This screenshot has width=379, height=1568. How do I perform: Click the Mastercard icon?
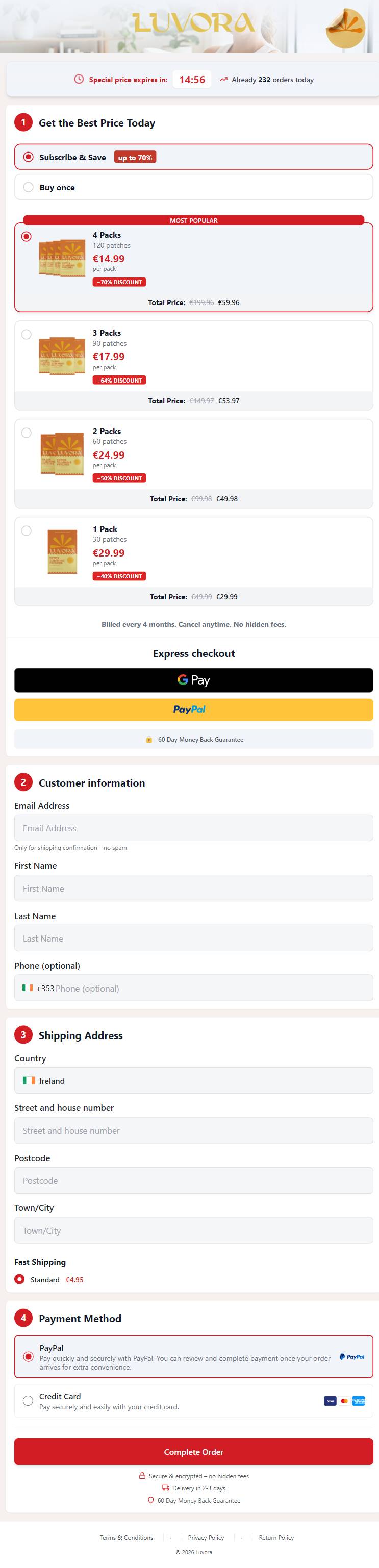coord(344,1400)
